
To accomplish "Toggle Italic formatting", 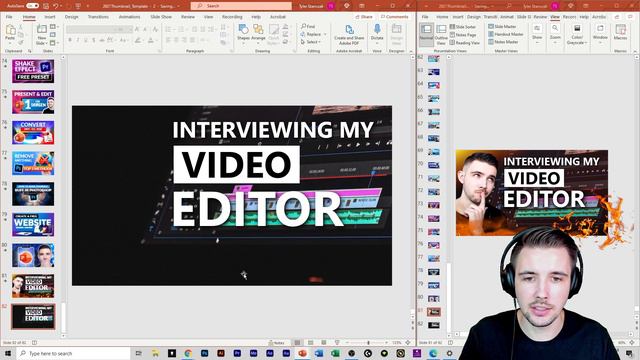I will pyautogui.click(x=78, y=40).
